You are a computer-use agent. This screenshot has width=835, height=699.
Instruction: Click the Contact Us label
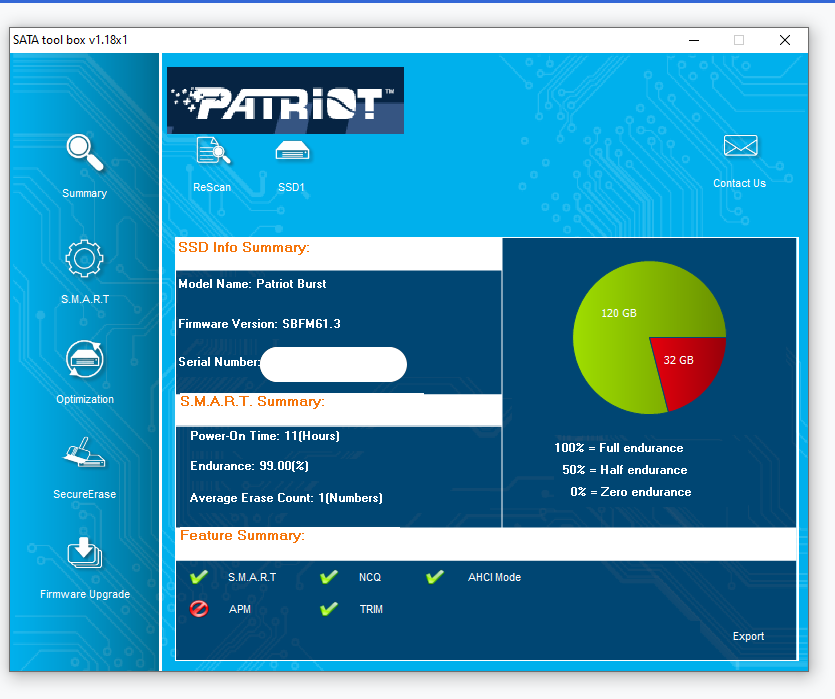739,183
